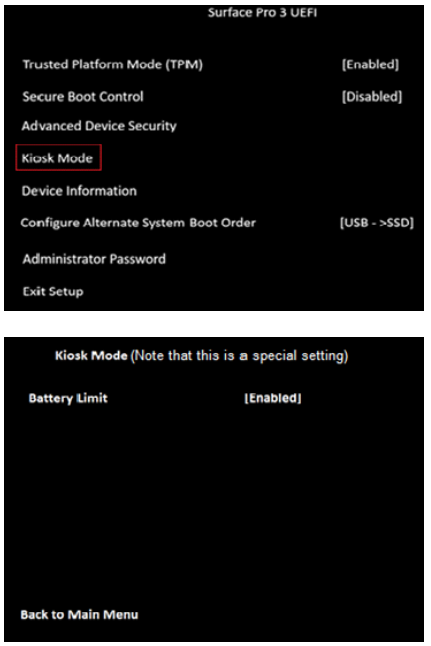Toggle Secure Boot Disabled value
Screen dimensions: 431x646
[372, 97]
